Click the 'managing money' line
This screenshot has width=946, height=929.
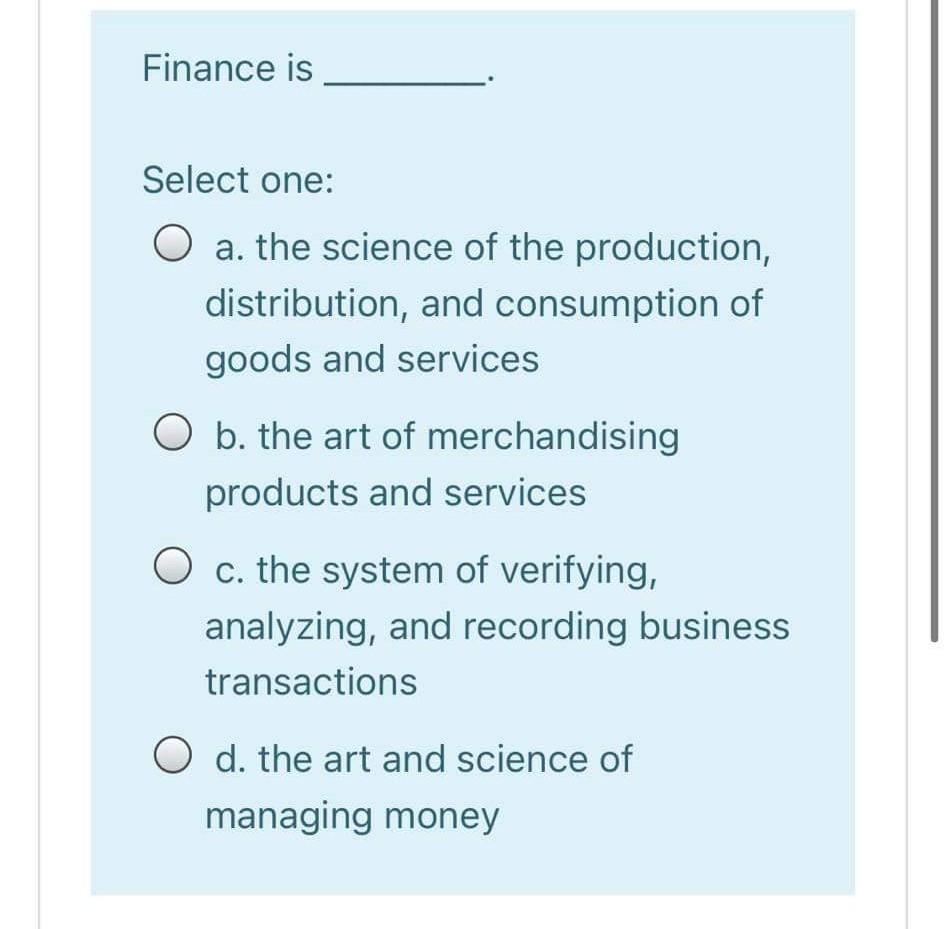[352, 816]
